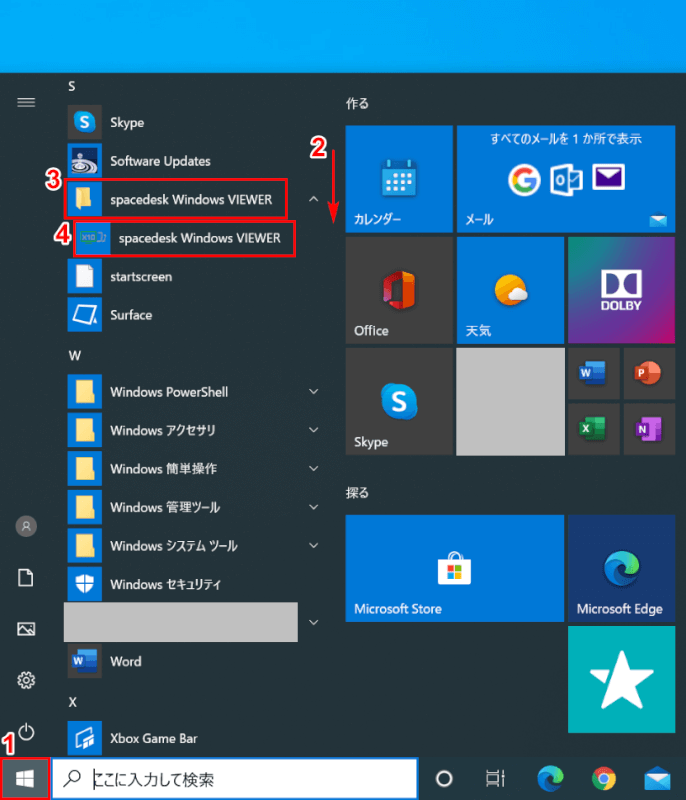Open the メール tile

(x=566, y=179)
